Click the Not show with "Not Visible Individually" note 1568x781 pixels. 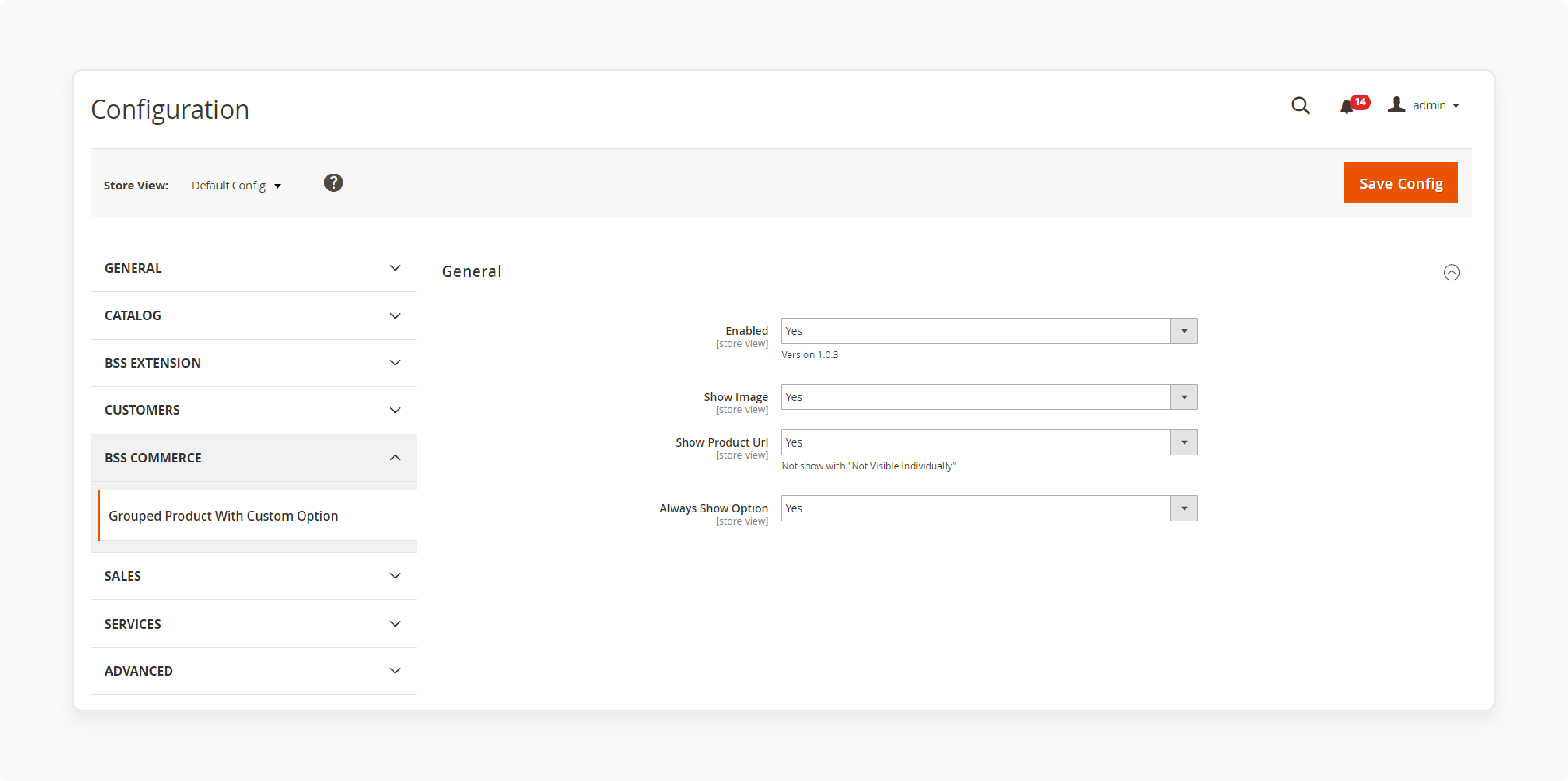coord(868,466)
